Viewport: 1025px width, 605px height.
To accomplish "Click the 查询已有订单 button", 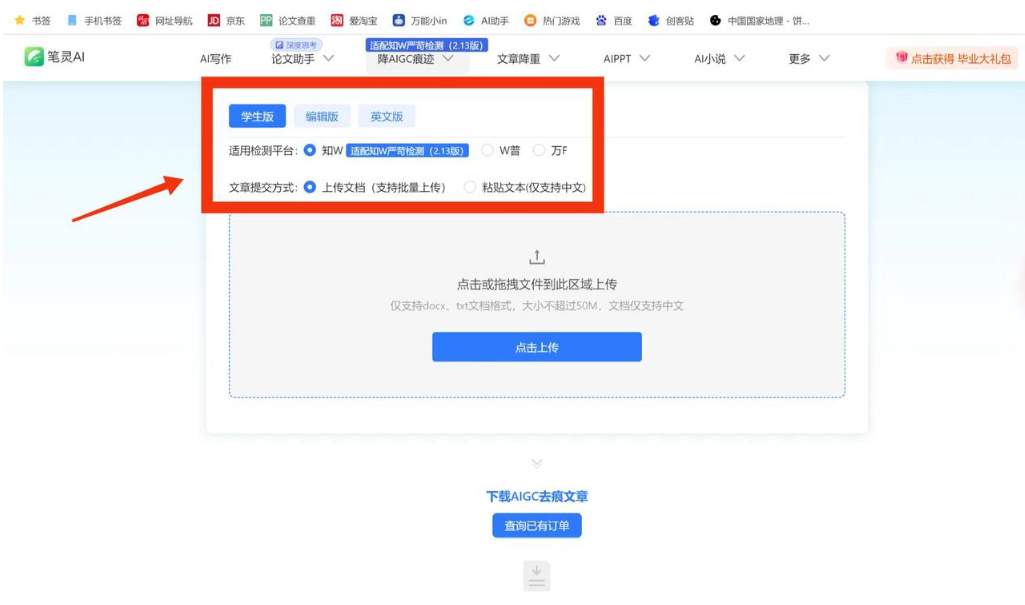I will point(537,525).
